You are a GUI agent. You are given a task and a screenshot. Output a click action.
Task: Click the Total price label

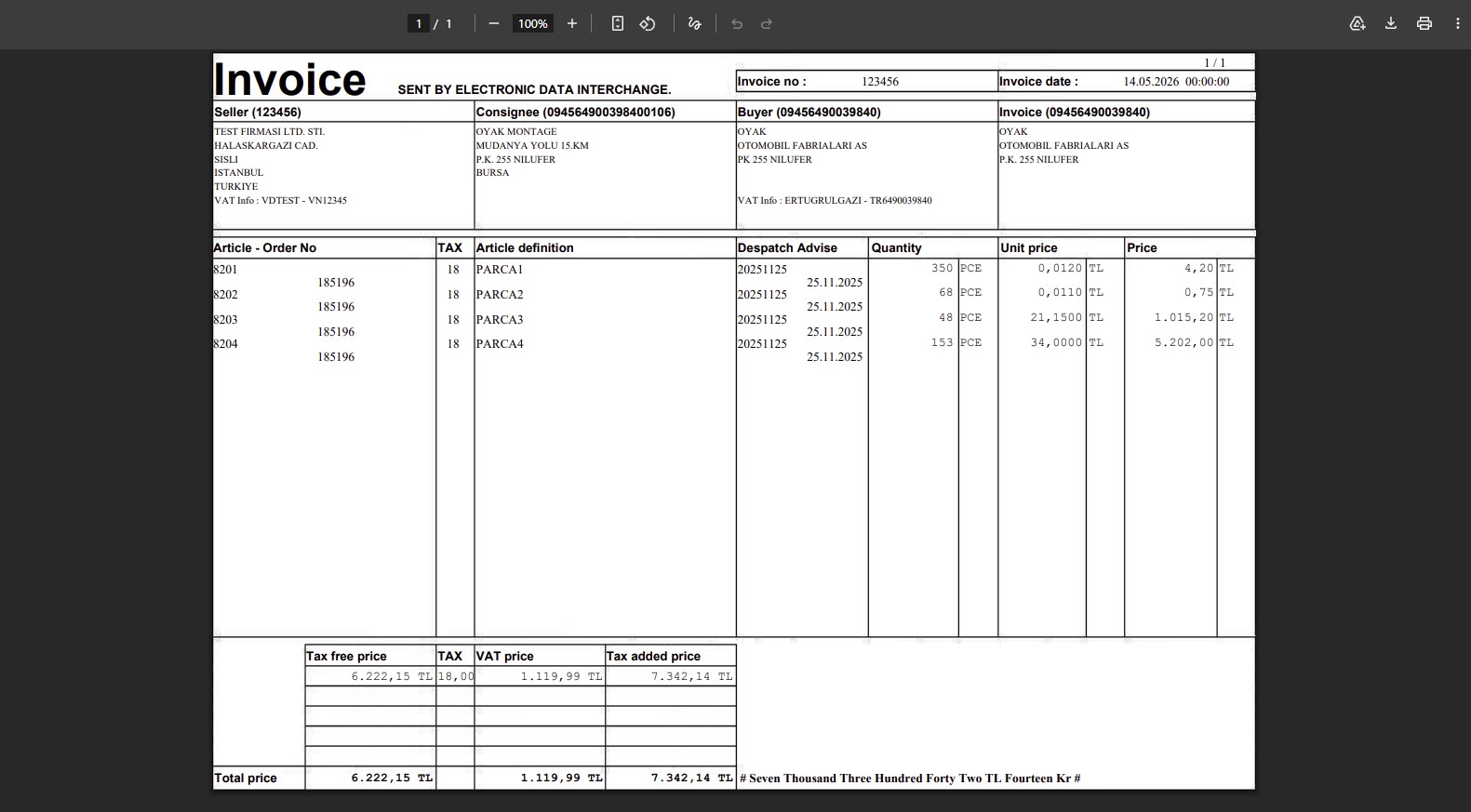pyautogui.click(x=246, y=778)
